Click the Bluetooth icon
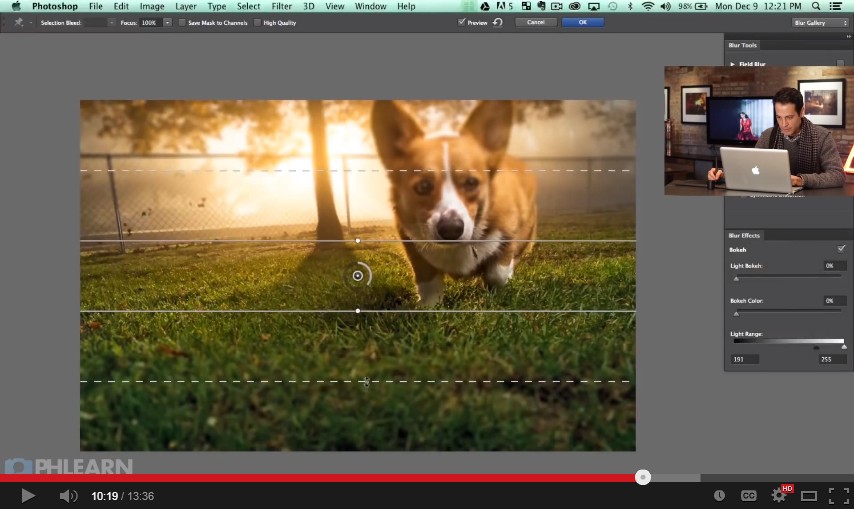 coord(631,6)
